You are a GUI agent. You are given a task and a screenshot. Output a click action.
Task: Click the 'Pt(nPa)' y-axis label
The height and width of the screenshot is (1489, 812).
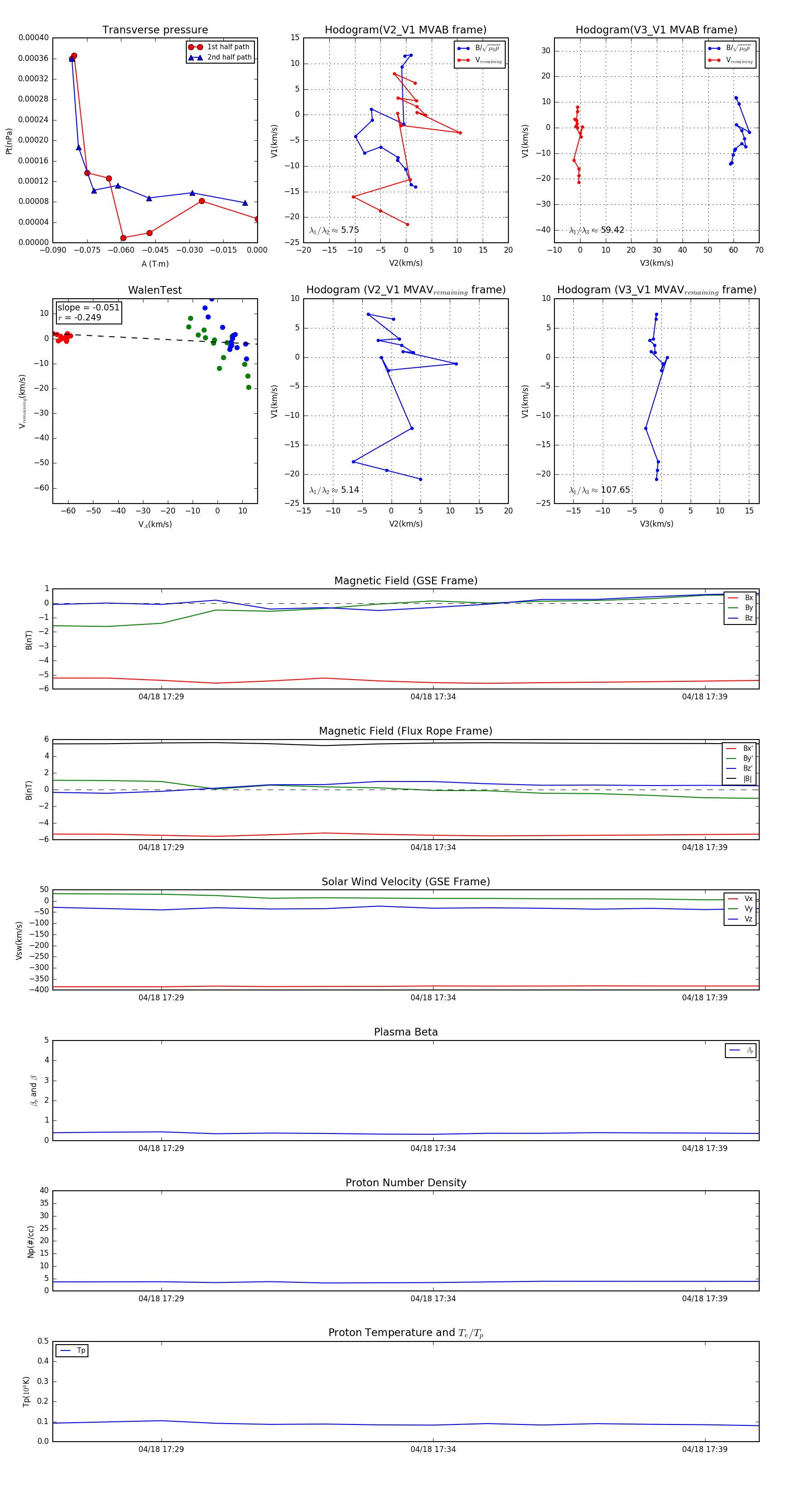point(9,141)
